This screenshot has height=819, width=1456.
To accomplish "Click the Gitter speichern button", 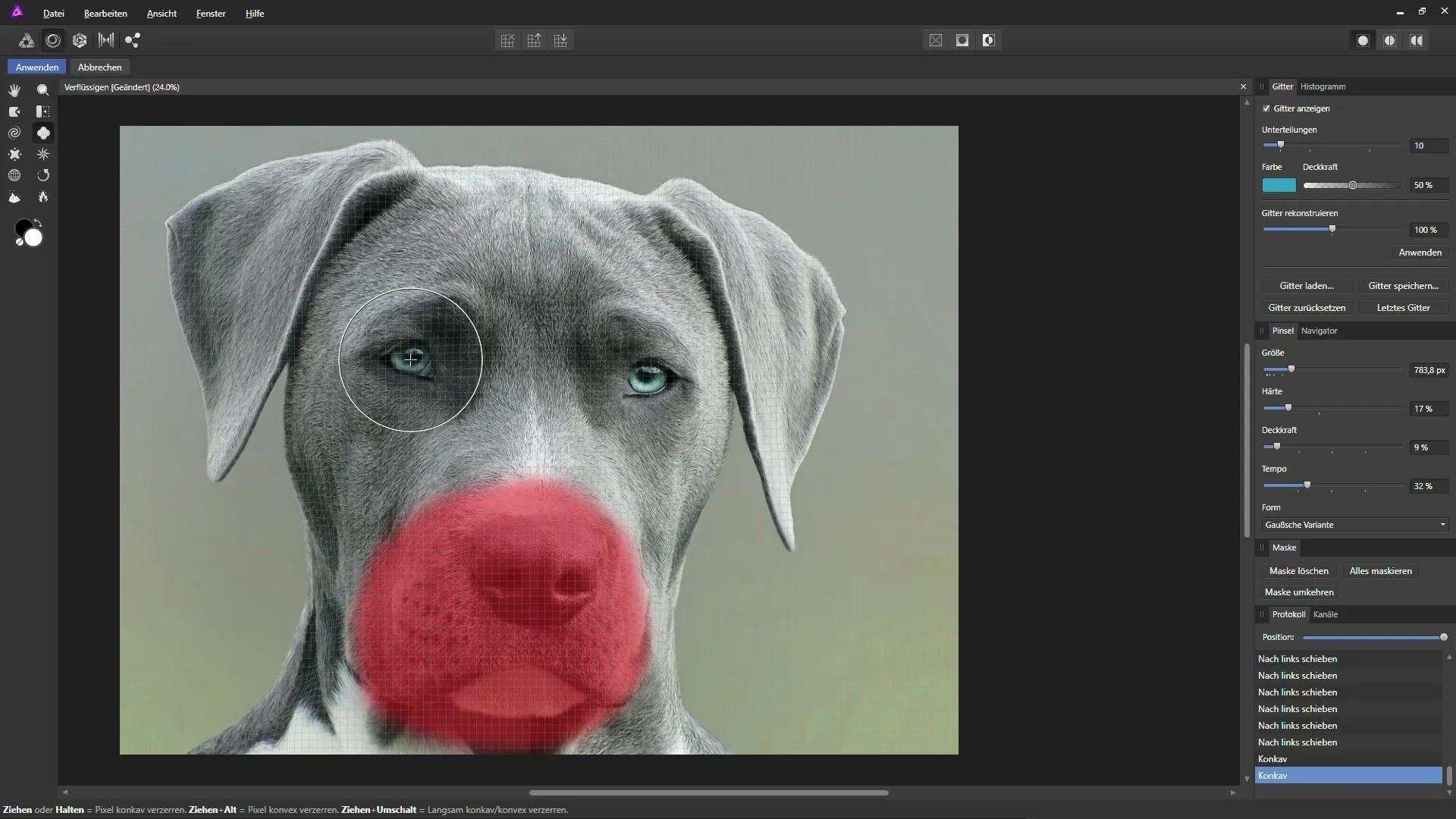I will (x=1403, y=286).
